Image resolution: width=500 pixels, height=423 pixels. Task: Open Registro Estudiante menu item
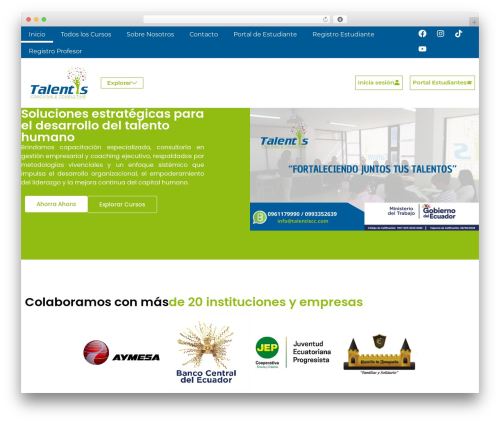point(343,34)
